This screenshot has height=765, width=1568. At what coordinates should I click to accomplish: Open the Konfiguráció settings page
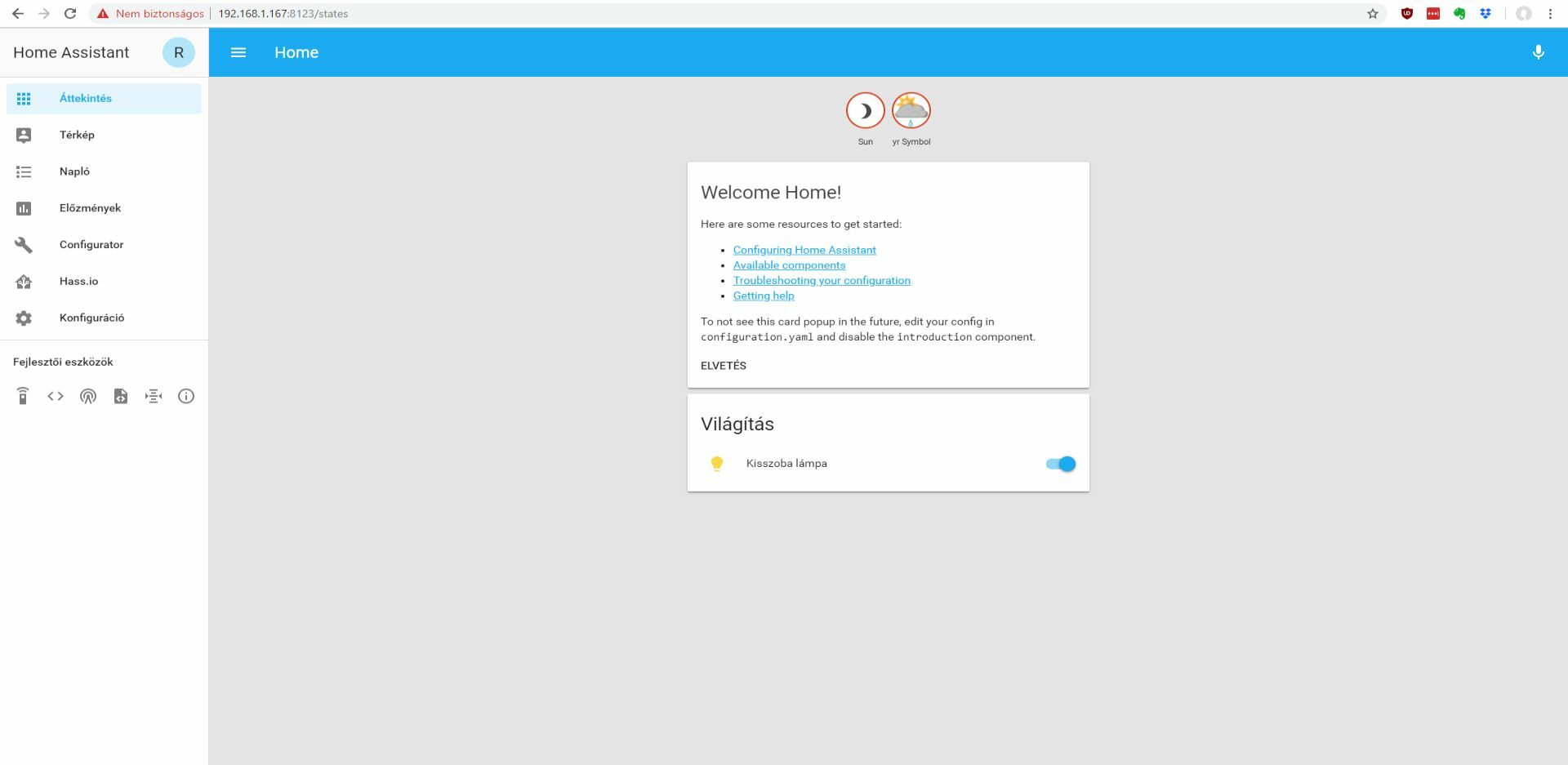click(x=104, y=318)
